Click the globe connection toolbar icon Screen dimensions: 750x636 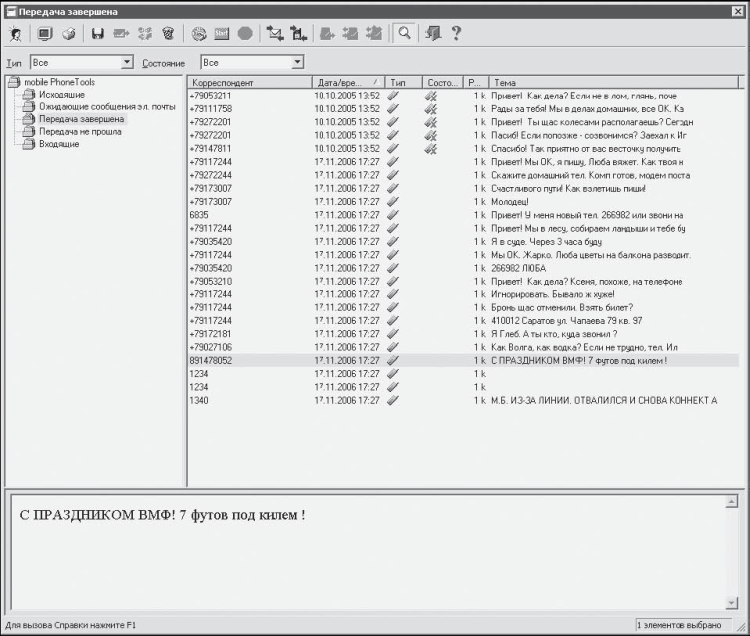[199, 33]
